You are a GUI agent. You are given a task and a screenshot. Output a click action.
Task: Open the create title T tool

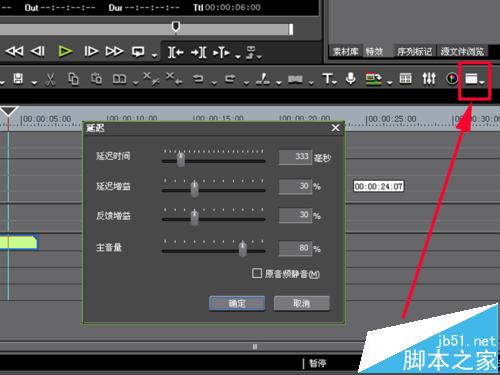pos(330,79)
